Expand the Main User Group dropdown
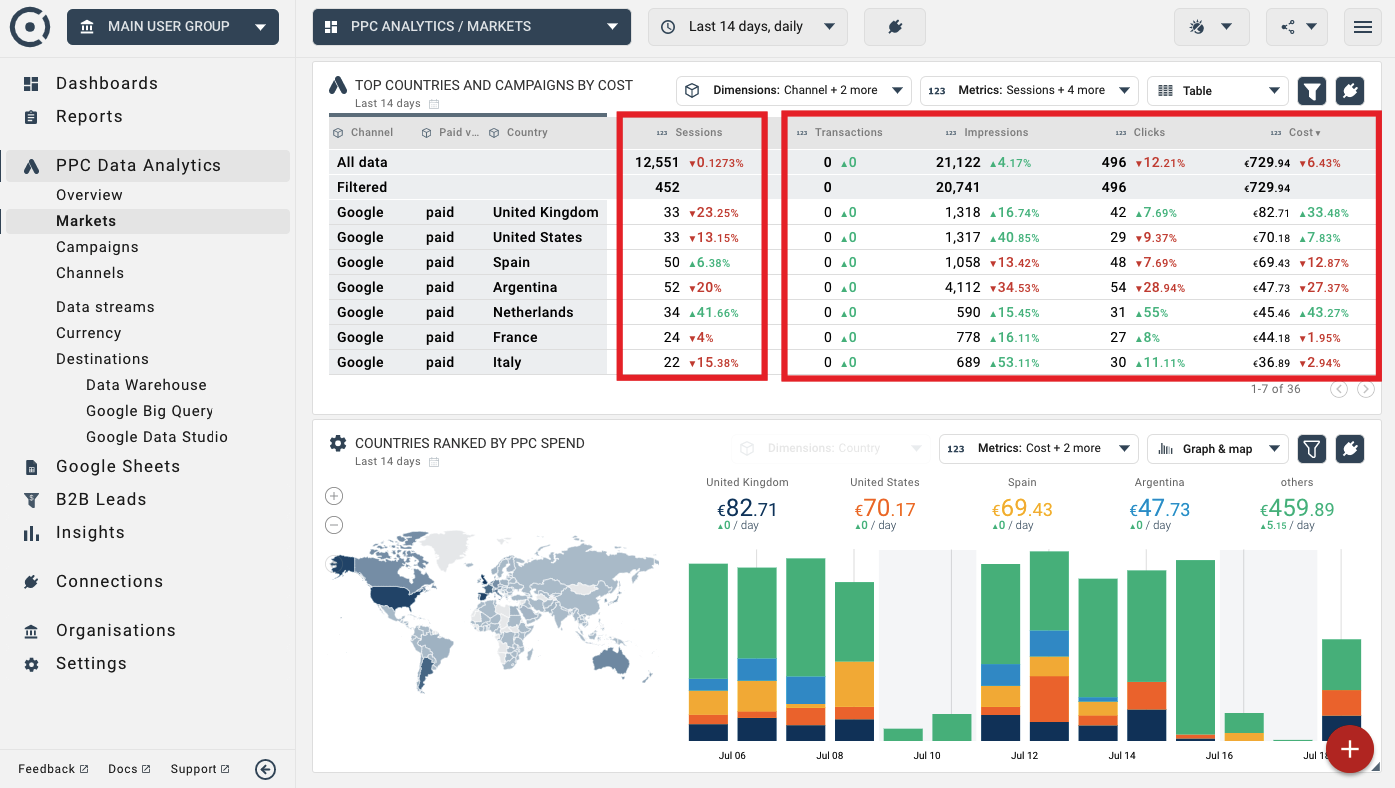 [173, 27]
